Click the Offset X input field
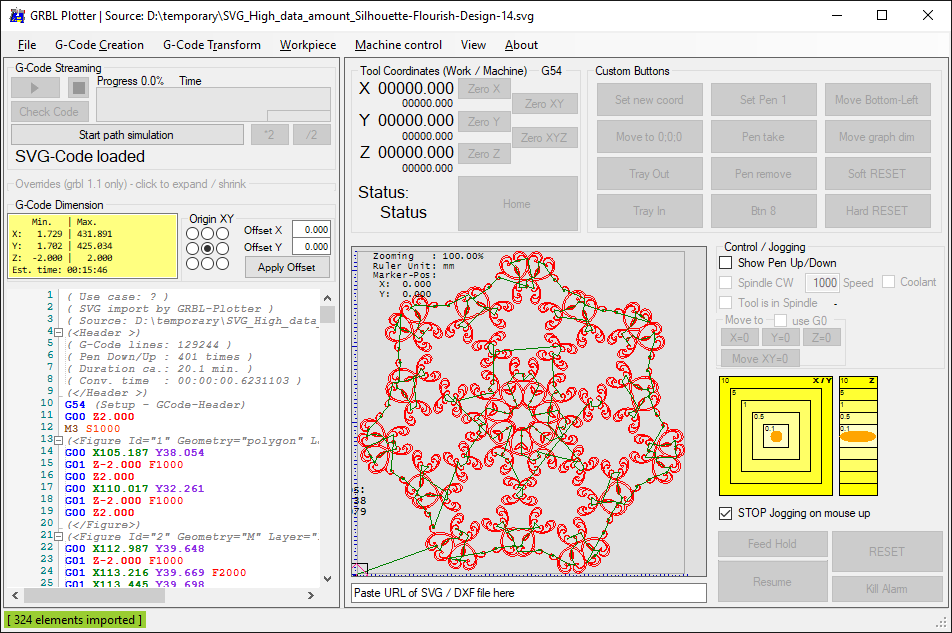Viewport: 952px width, 633px height. coord(311,229)
